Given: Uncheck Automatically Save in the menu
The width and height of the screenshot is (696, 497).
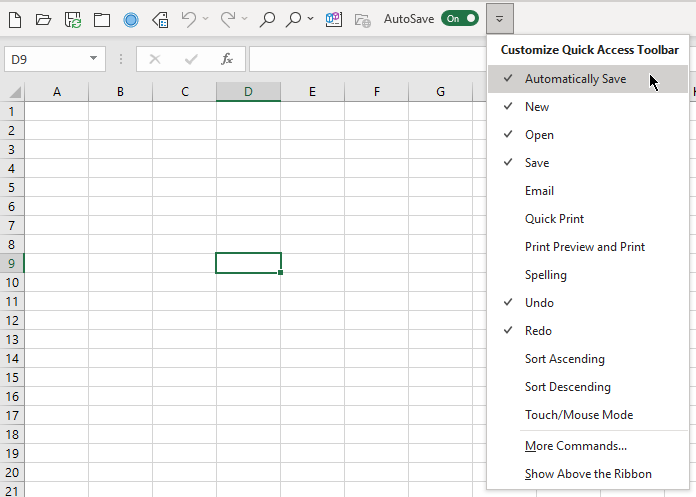Looking at the screenshot, I should coord(588,79).
